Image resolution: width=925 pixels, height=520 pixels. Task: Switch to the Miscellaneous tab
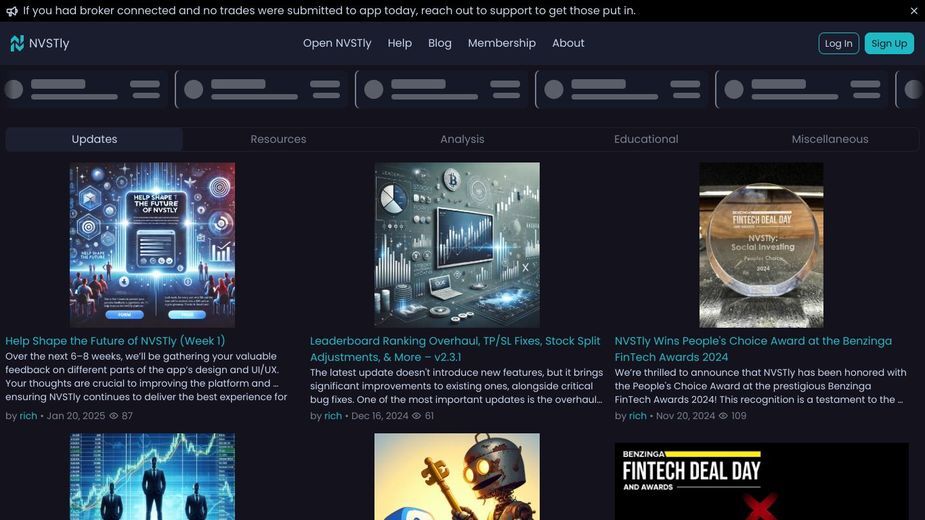tap(829, 139)
